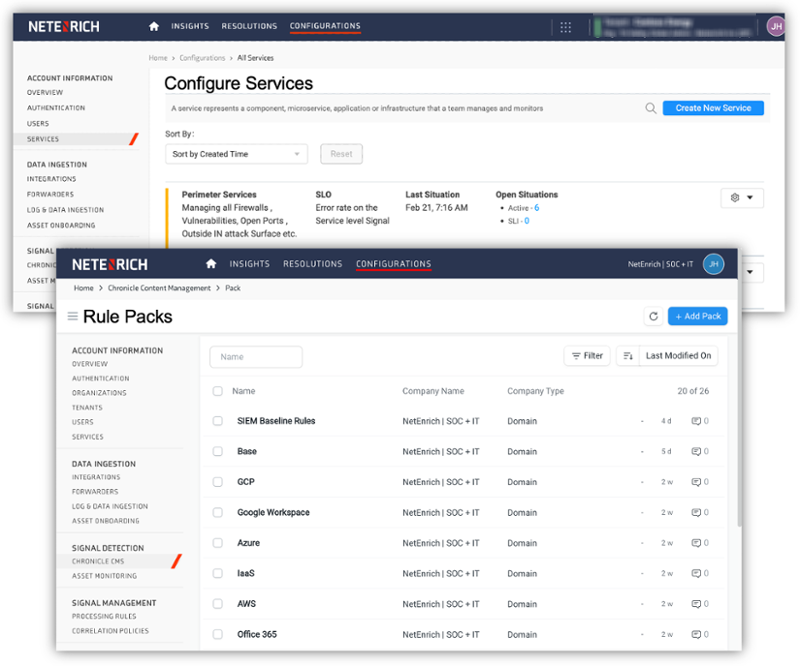Click the gear icon on Perimeter Services card
The image size is (800, 666).
click(736, 198)
